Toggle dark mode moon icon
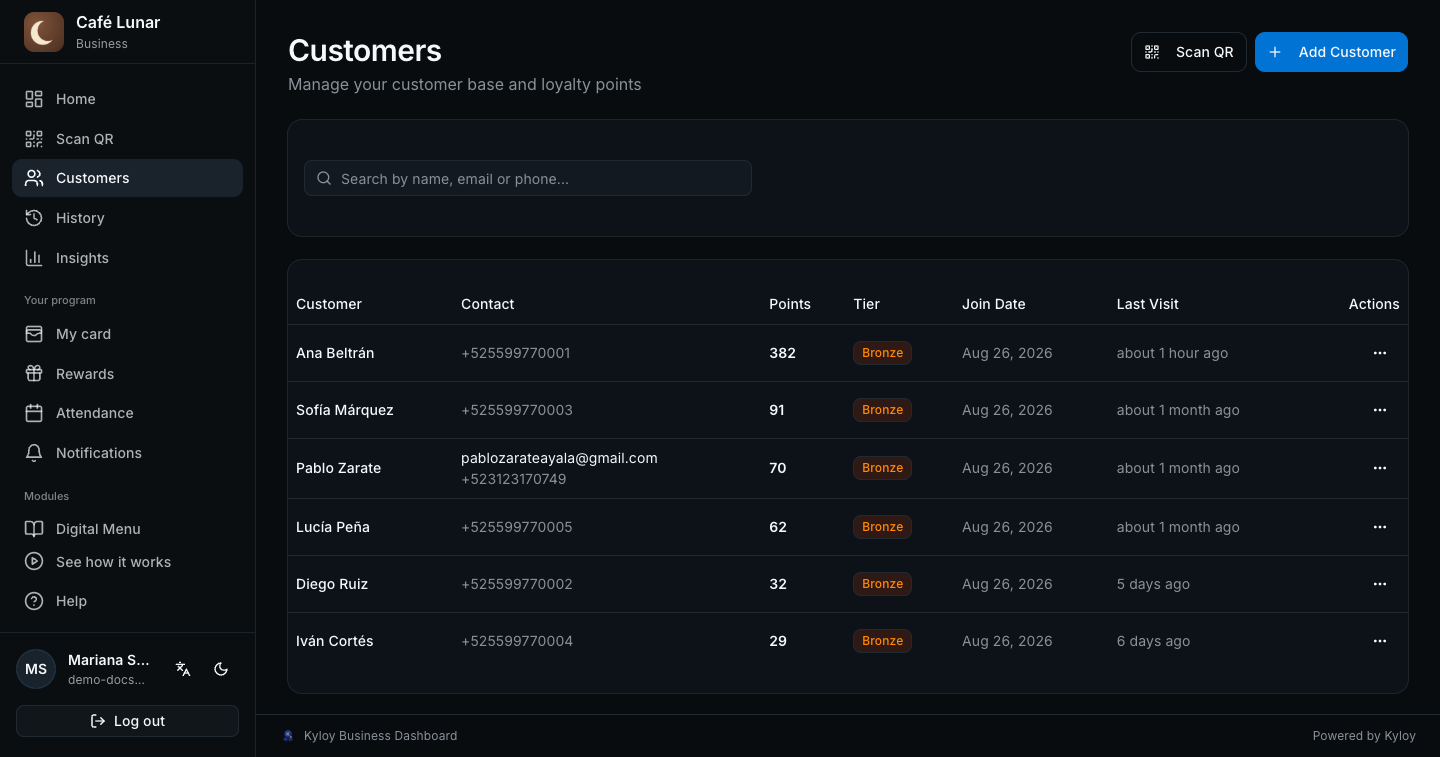The width and height of the screenshot is (1440, 757). tap(222, 669)
